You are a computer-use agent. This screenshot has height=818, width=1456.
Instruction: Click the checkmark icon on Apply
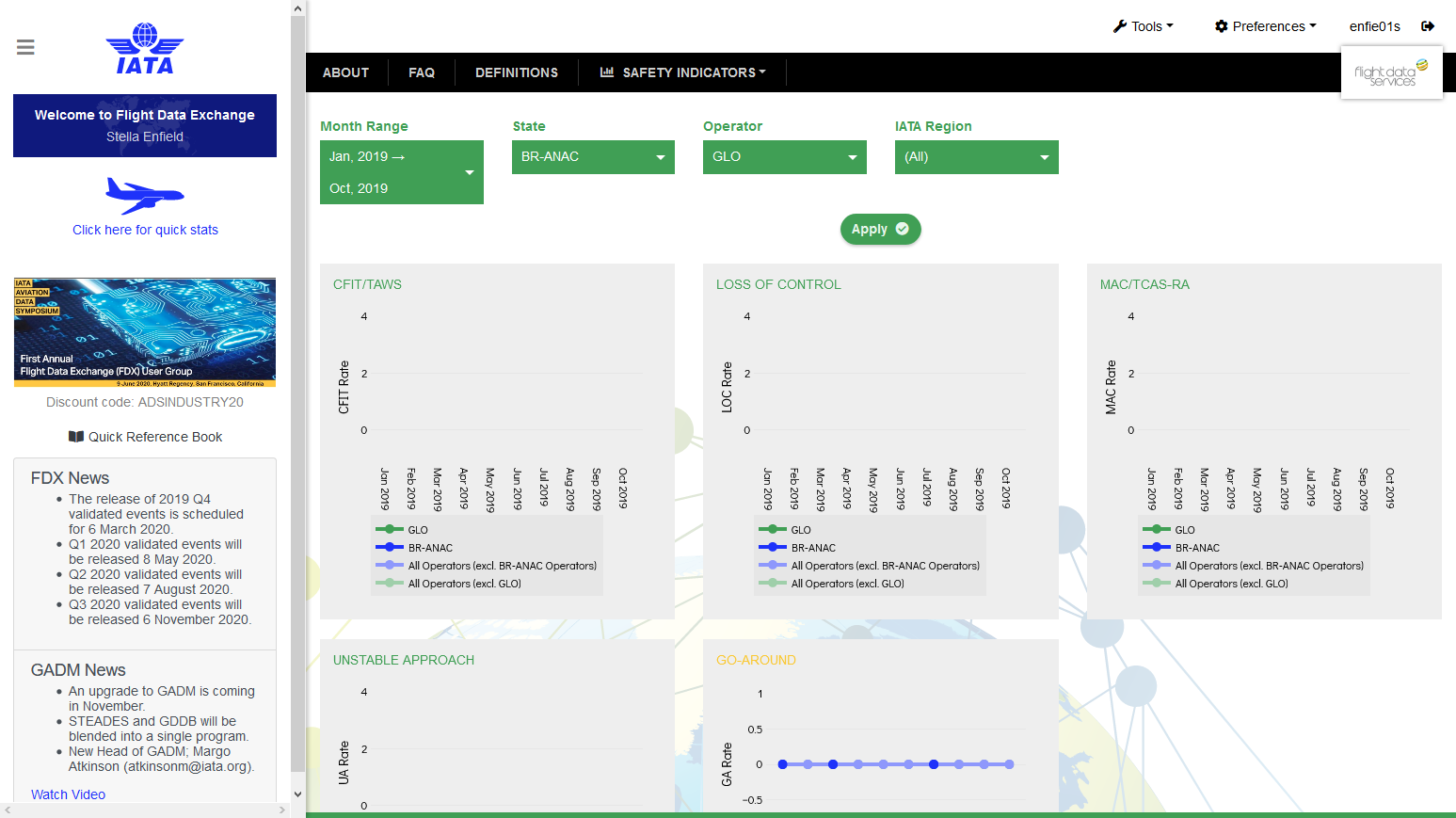(902, 229)
